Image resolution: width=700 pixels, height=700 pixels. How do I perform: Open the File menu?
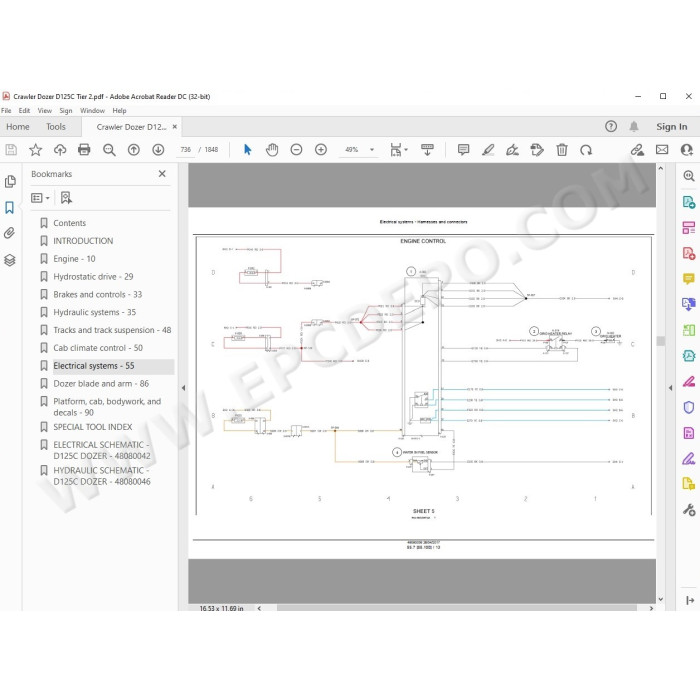click(x=6, y=111)
